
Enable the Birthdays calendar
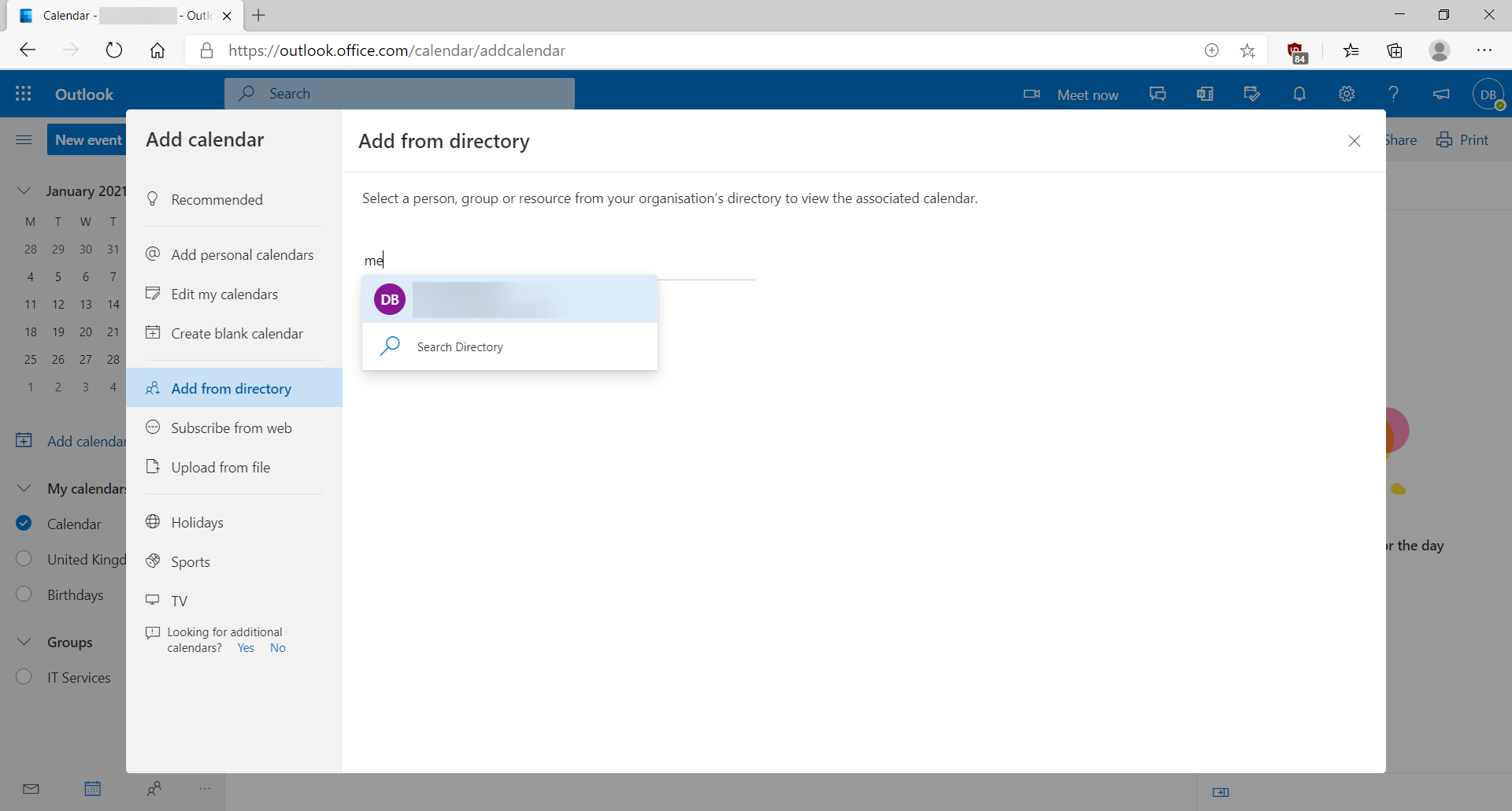[x=24, y=594]
